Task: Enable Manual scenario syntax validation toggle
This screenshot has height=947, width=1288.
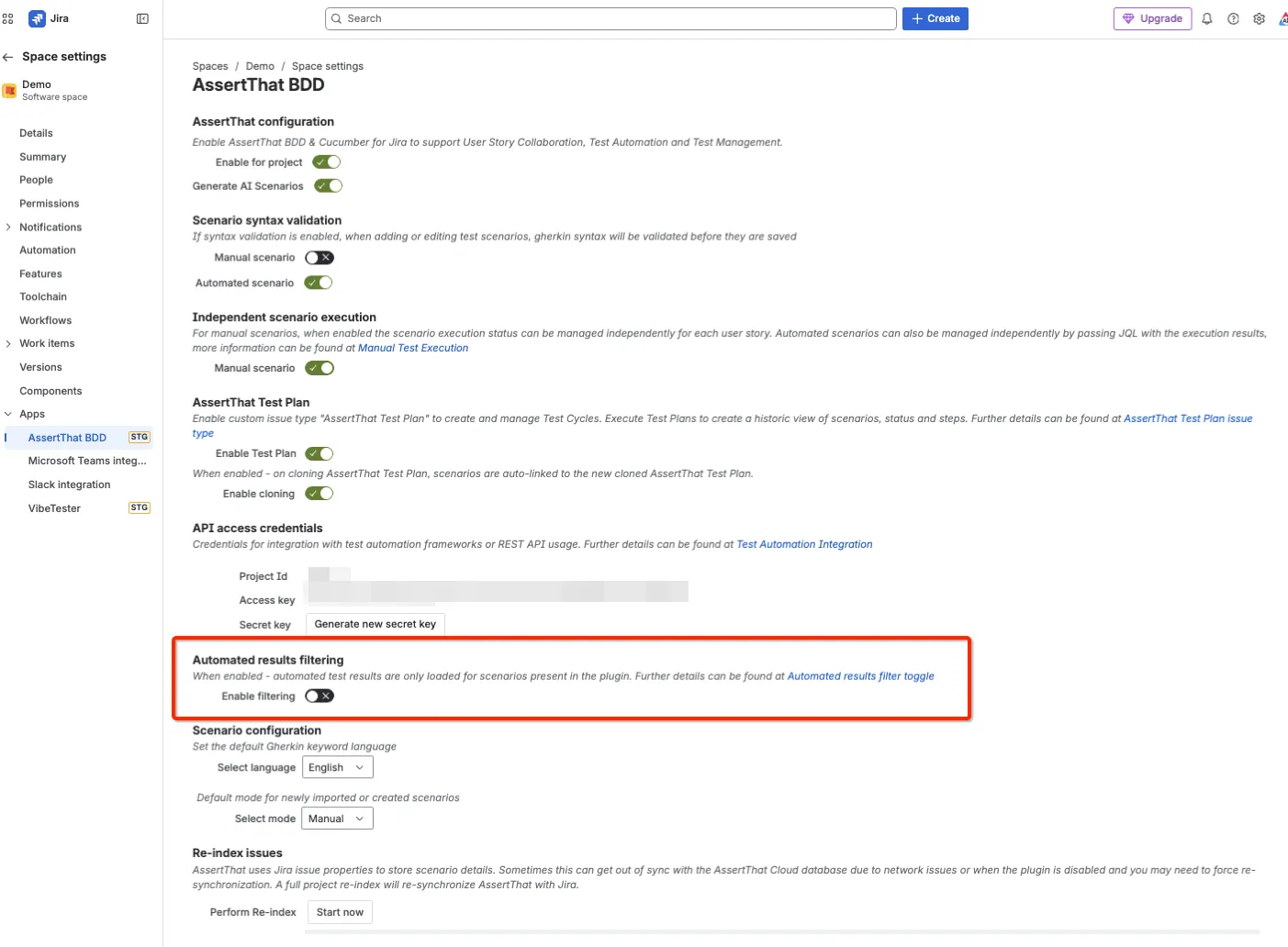Action: pyautogui.click(x=319, y=258)
